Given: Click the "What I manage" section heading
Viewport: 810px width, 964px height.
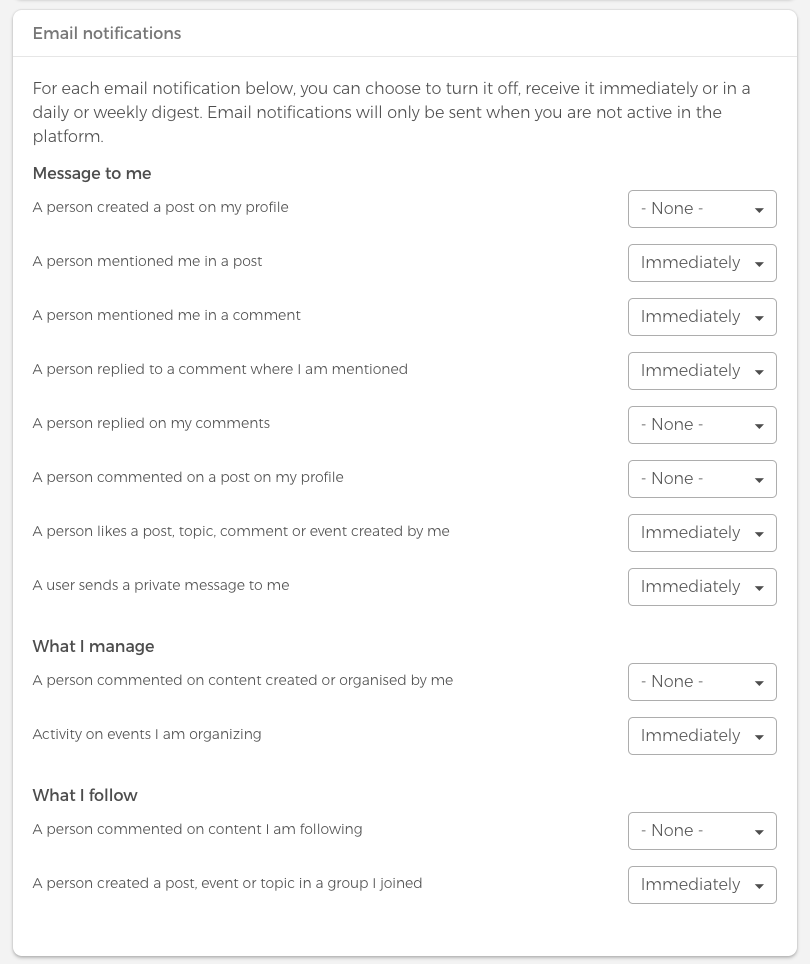Looking at the screenshot, I should tap(93, 646).
